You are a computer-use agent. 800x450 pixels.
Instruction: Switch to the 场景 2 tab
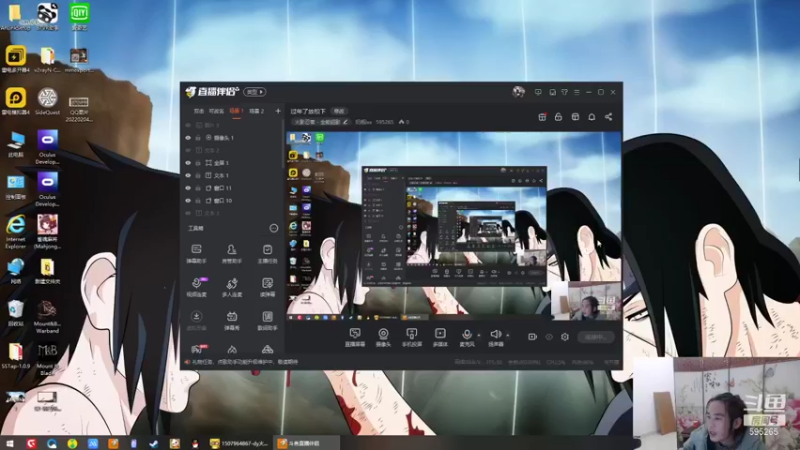[x=257, y=111]
